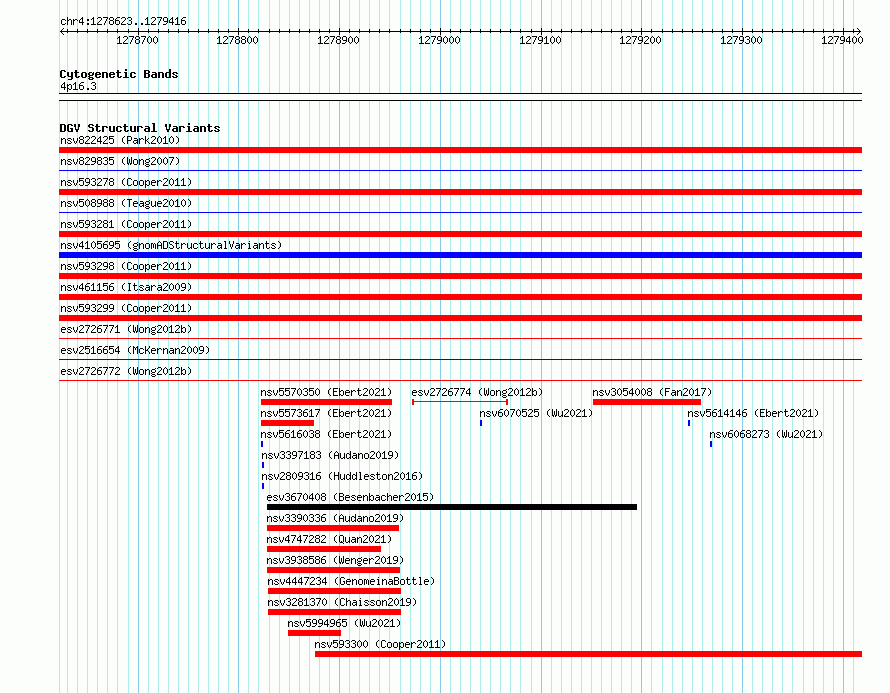Open the esv2516654 (McKernan2009) label
Screen dimensions: 890x693
135,350
